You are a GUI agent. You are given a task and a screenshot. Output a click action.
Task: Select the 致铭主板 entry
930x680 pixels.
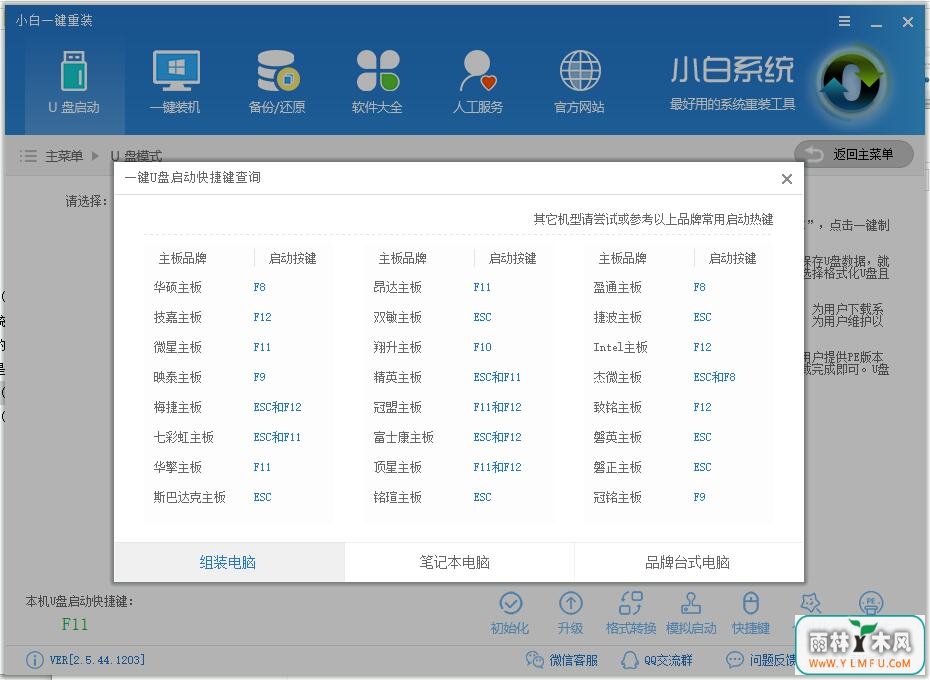617,407
